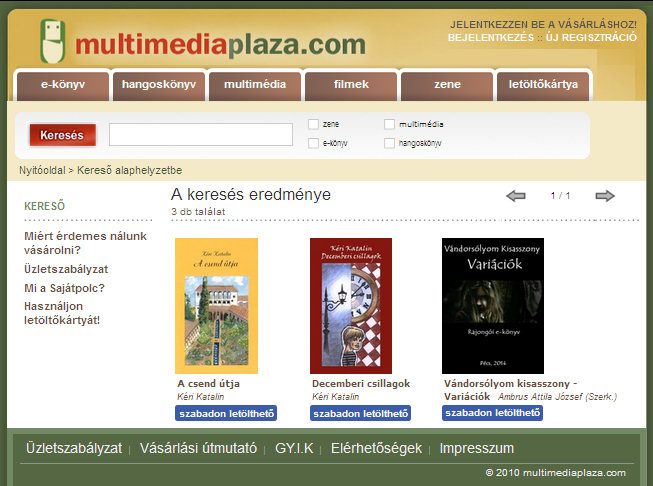
Task: Tick the zene search checkbox
Action: coord(313,124)
